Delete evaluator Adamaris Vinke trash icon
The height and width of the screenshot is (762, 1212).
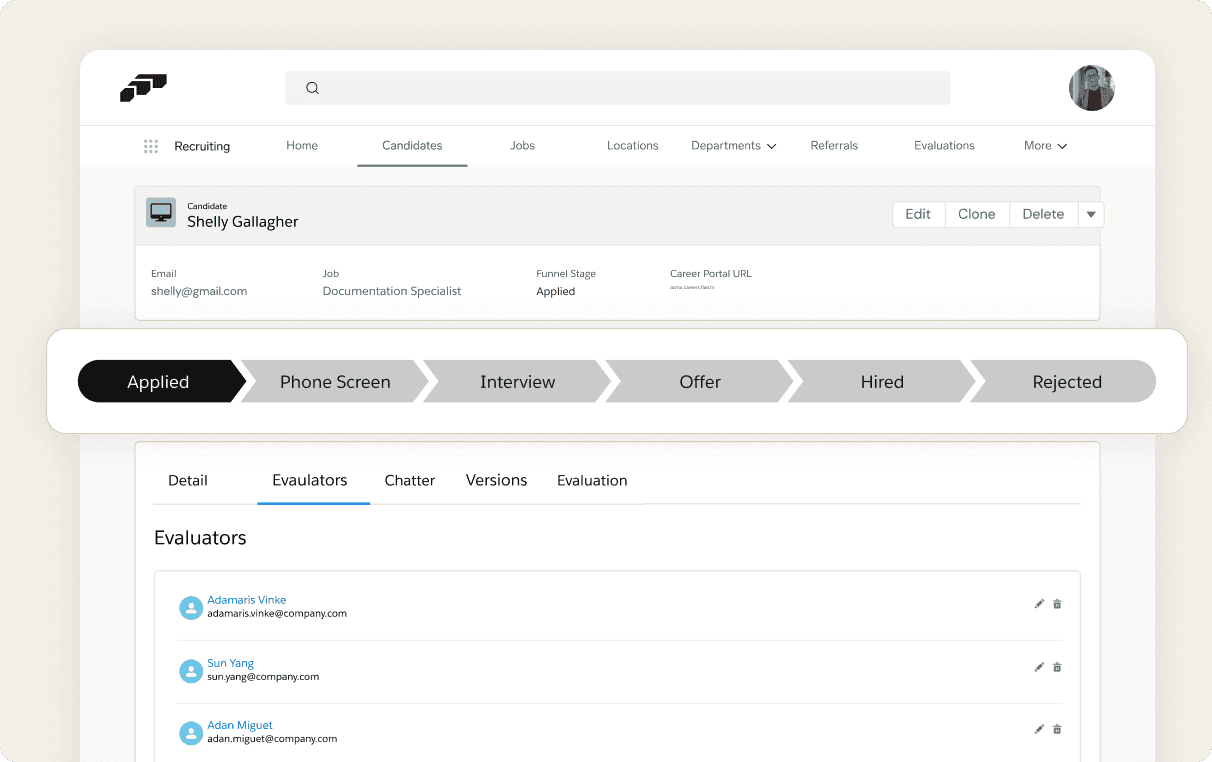pos(1057,604)
